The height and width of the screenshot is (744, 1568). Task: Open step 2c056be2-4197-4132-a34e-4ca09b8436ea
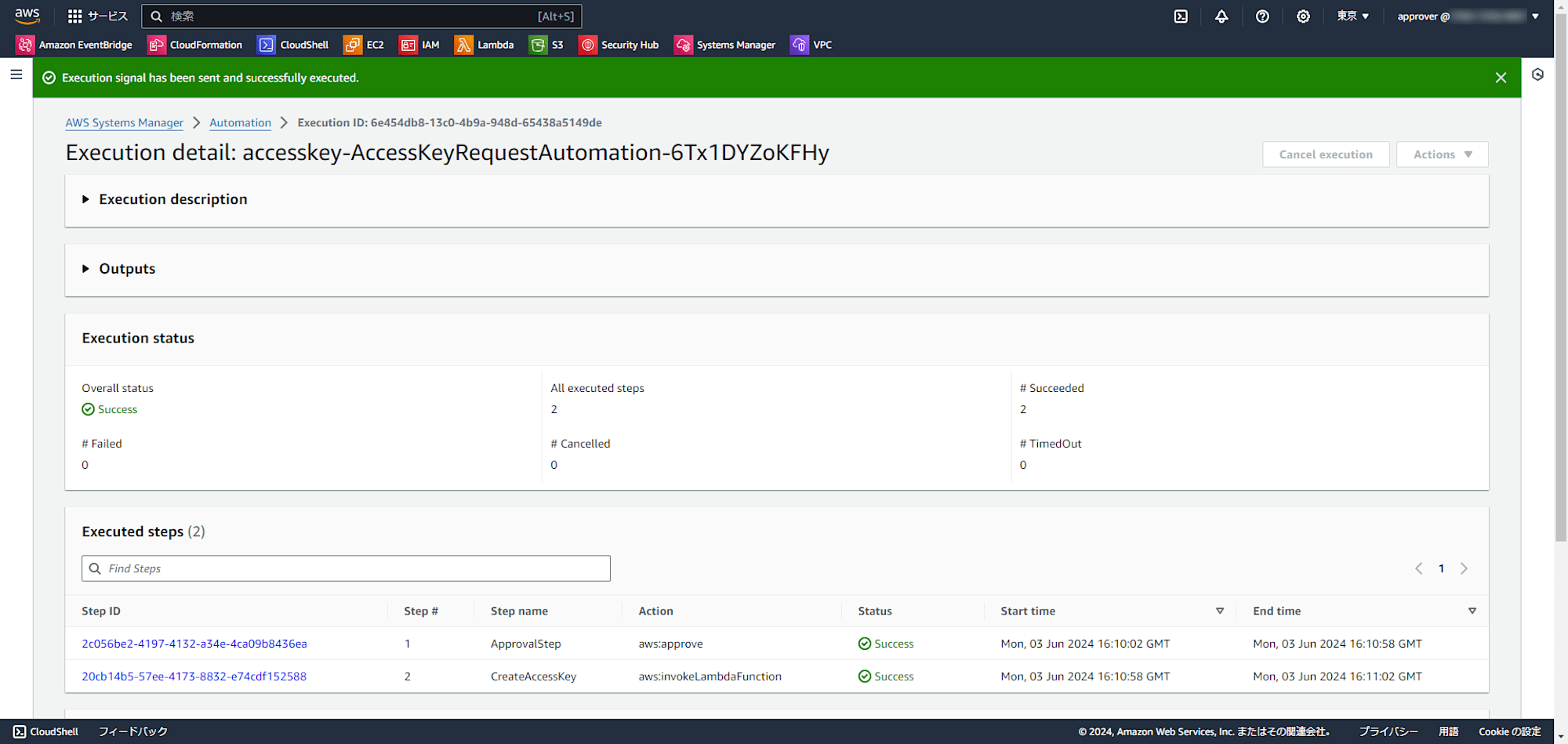coord(194,644)
